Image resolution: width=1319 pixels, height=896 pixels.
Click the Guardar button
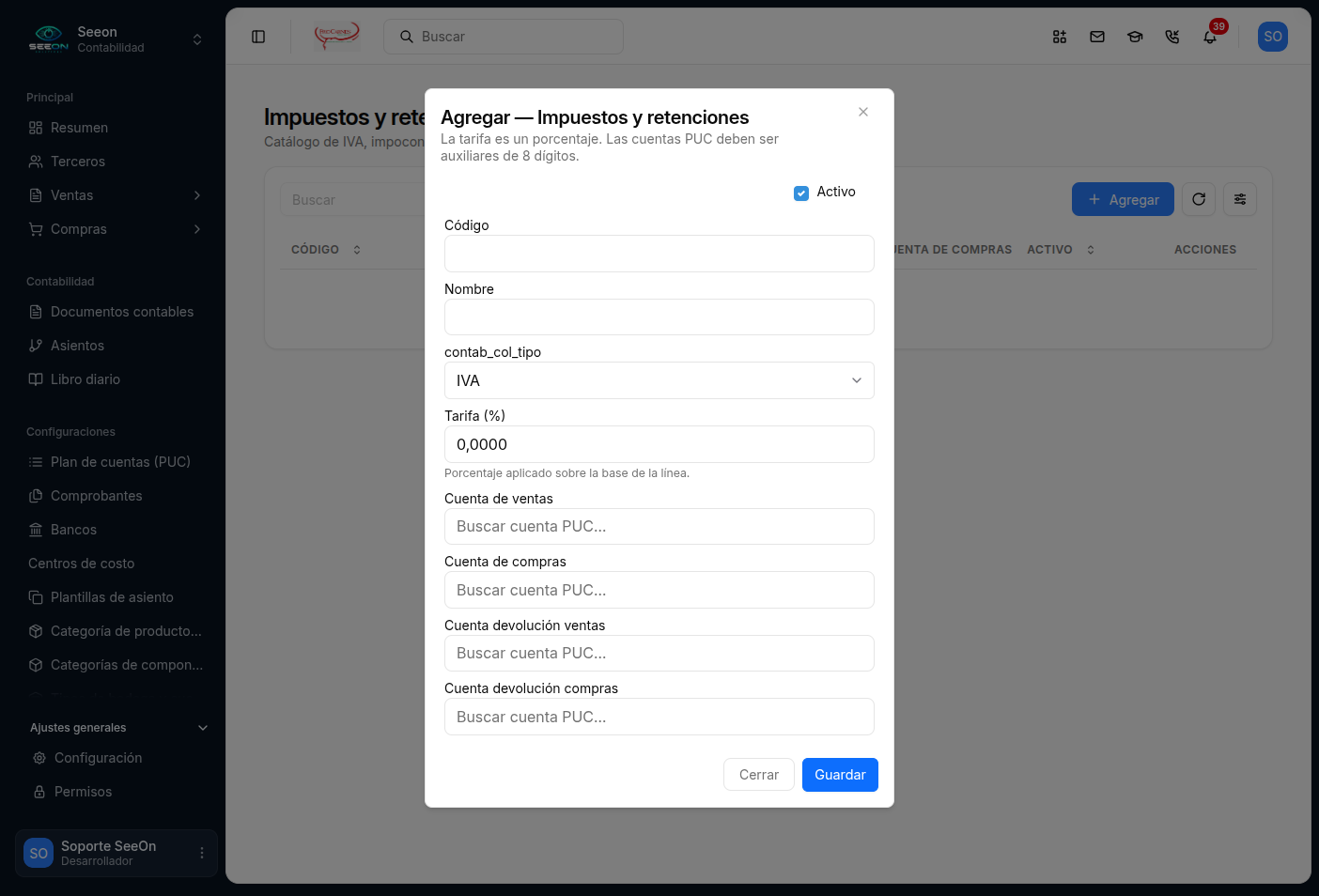[840, 775]
